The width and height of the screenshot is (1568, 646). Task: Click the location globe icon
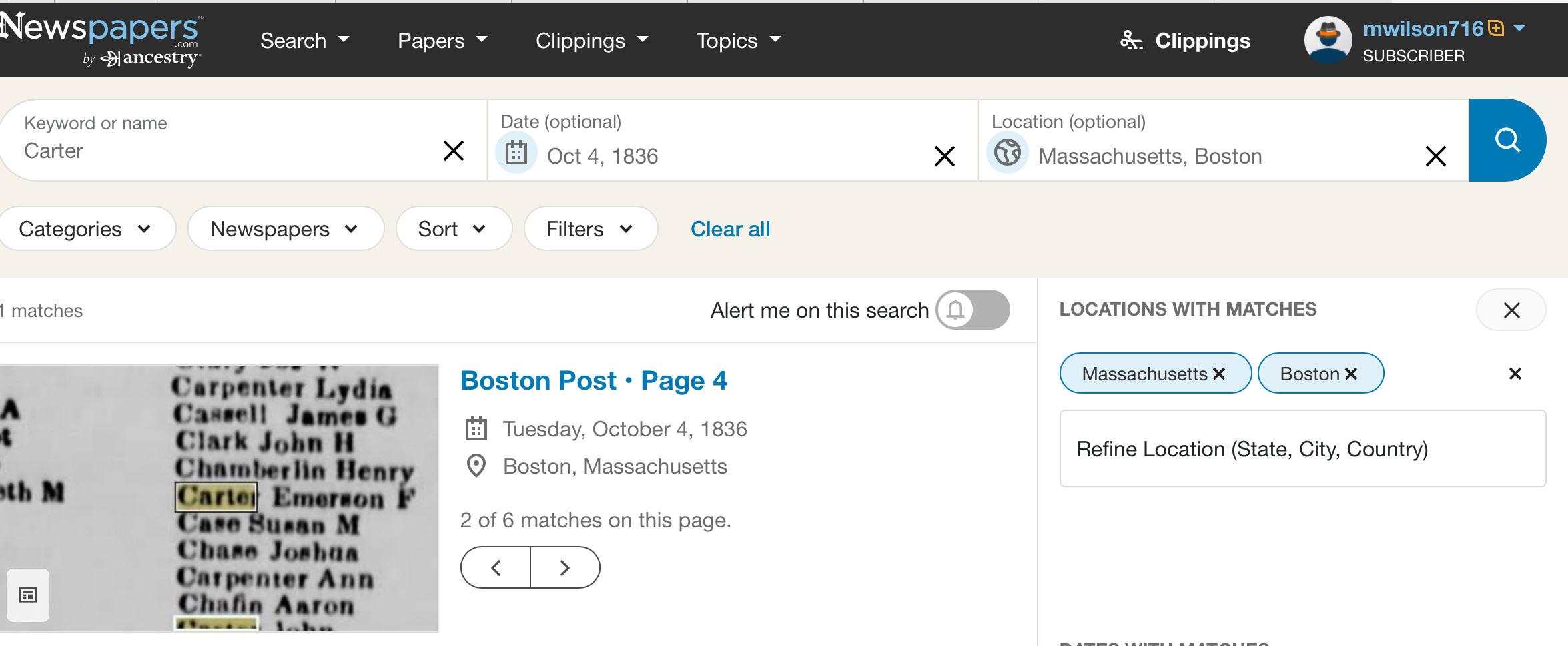coord(1008,153)
